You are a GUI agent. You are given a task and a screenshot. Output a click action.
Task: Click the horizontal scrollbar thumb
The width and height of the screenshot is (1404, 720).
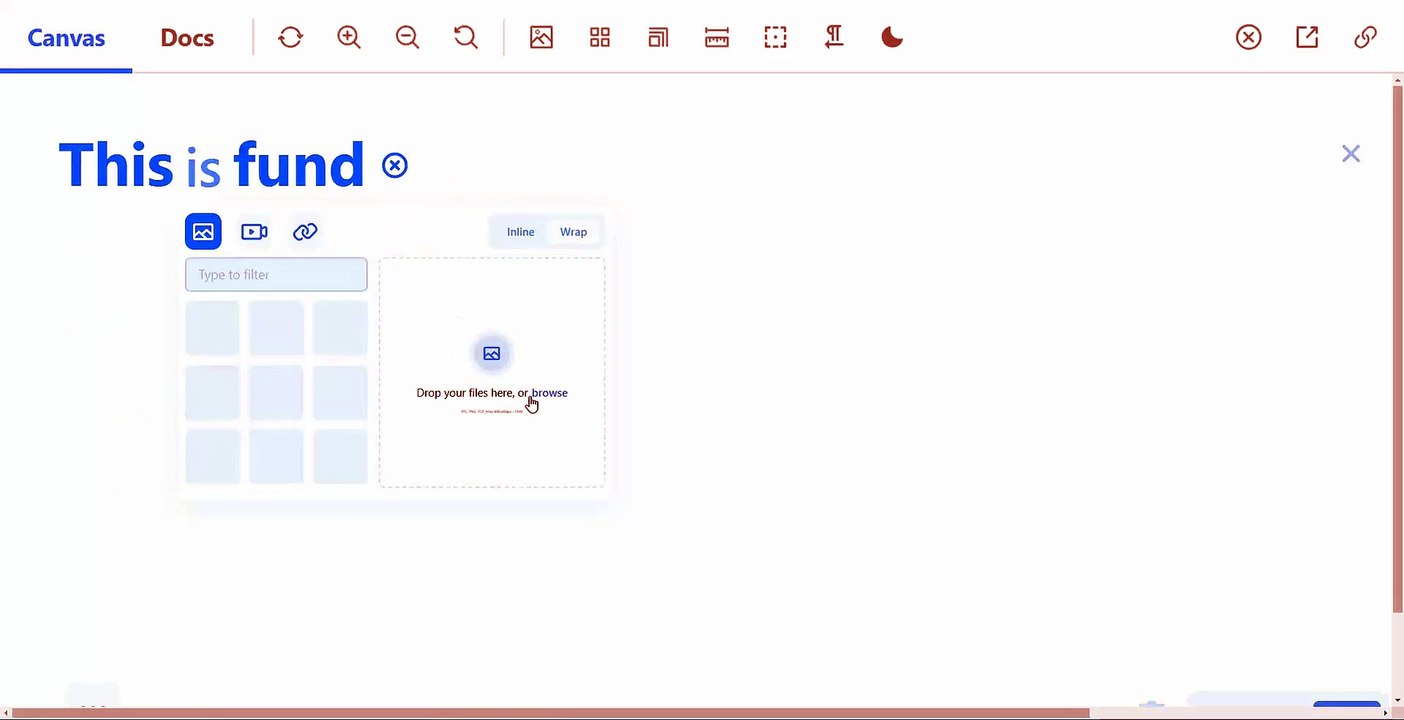point(550,713)
